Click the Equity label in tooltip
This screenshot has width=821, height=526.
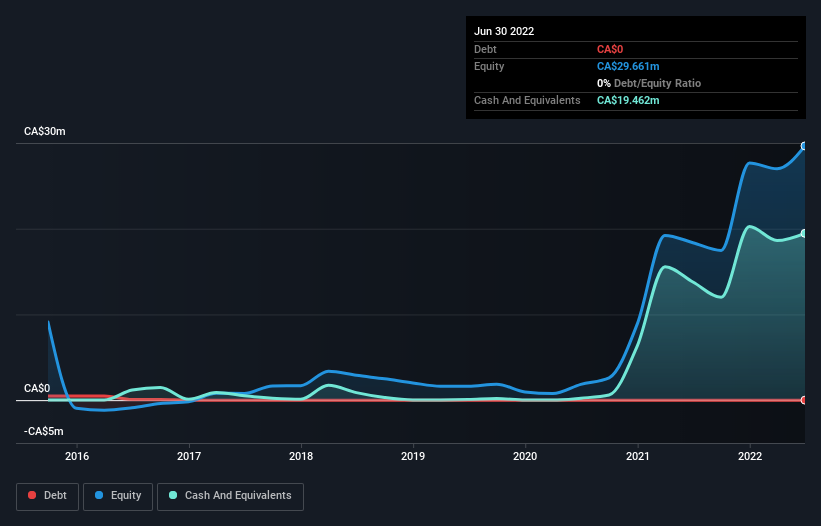coord(489,66)
